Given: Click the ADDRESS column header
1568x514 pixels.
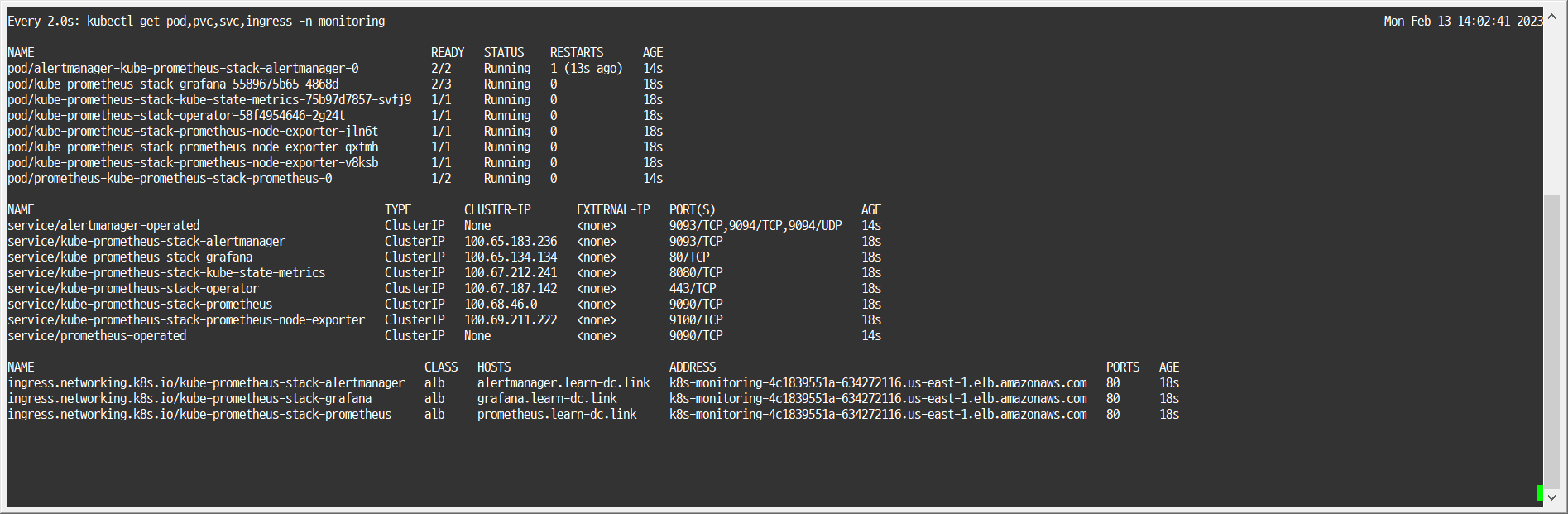Looking at the screenshot, I should point(693,367).
